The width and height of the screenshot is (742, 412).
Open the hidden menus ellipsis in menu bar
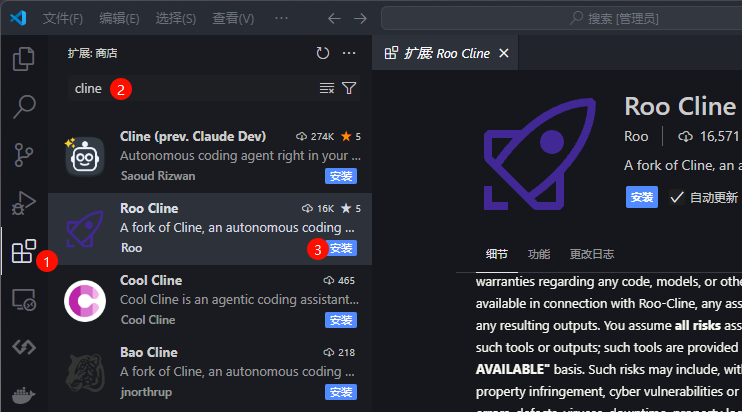[x=281, y=18]
